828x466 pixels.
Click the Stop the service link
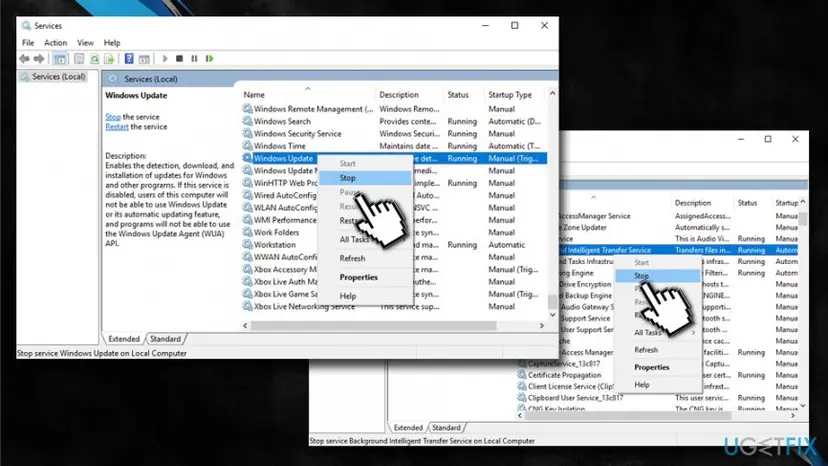(x=113, y=117)
